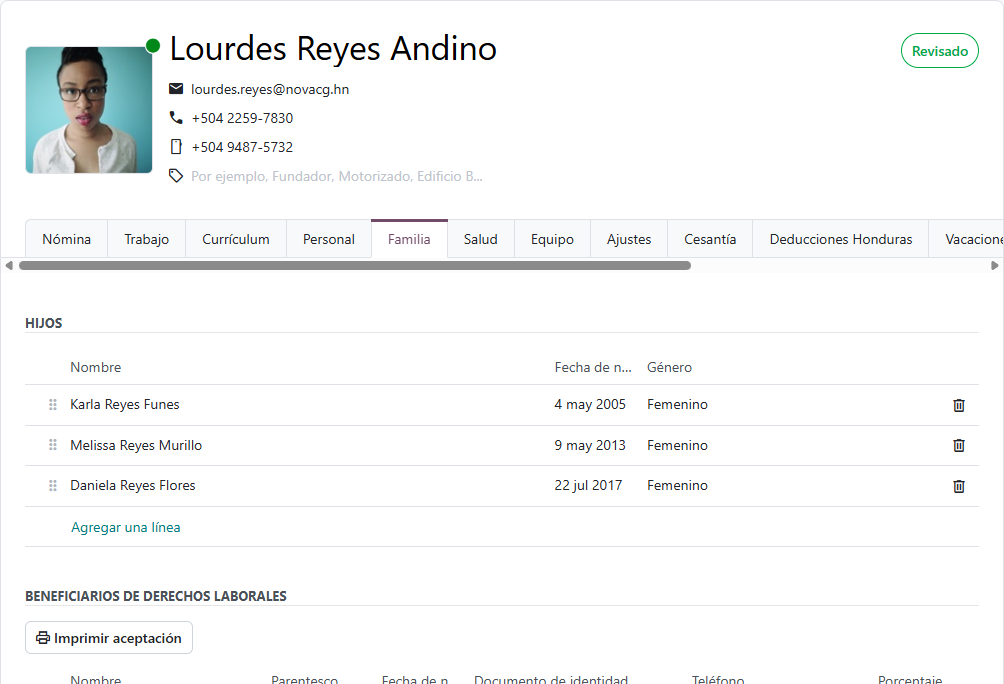Delete the Melissa Reyes Murillo row
This screenshot has width=1004, height=684.
(959, 445)
